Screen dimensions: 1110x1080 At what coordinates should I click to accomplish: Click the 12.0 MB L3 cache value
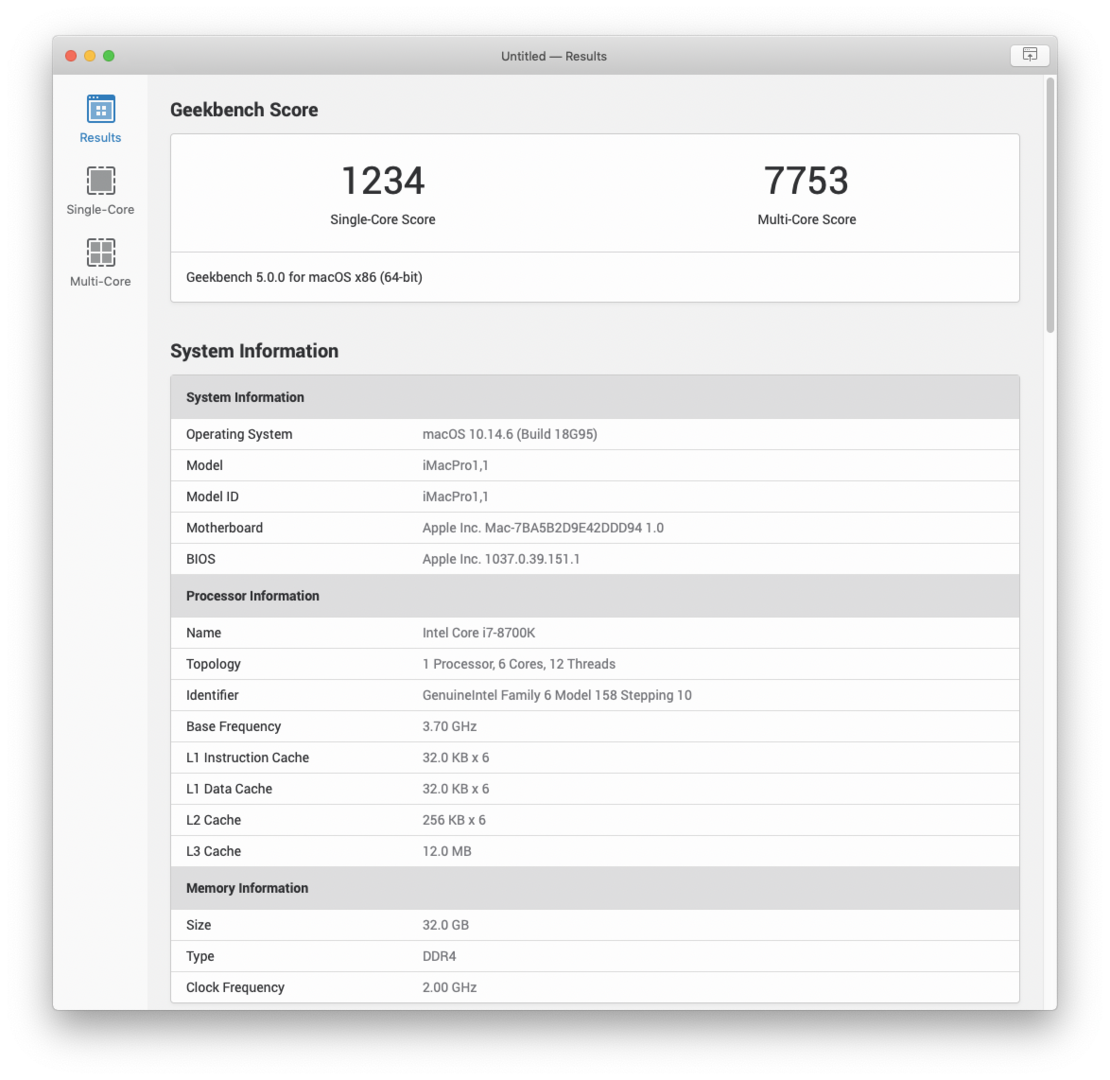[447, 851]
